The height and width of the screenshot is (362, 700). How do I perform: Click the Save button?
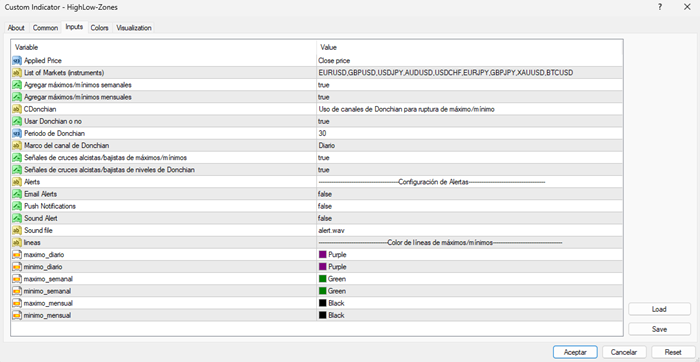tap(659, 329)
